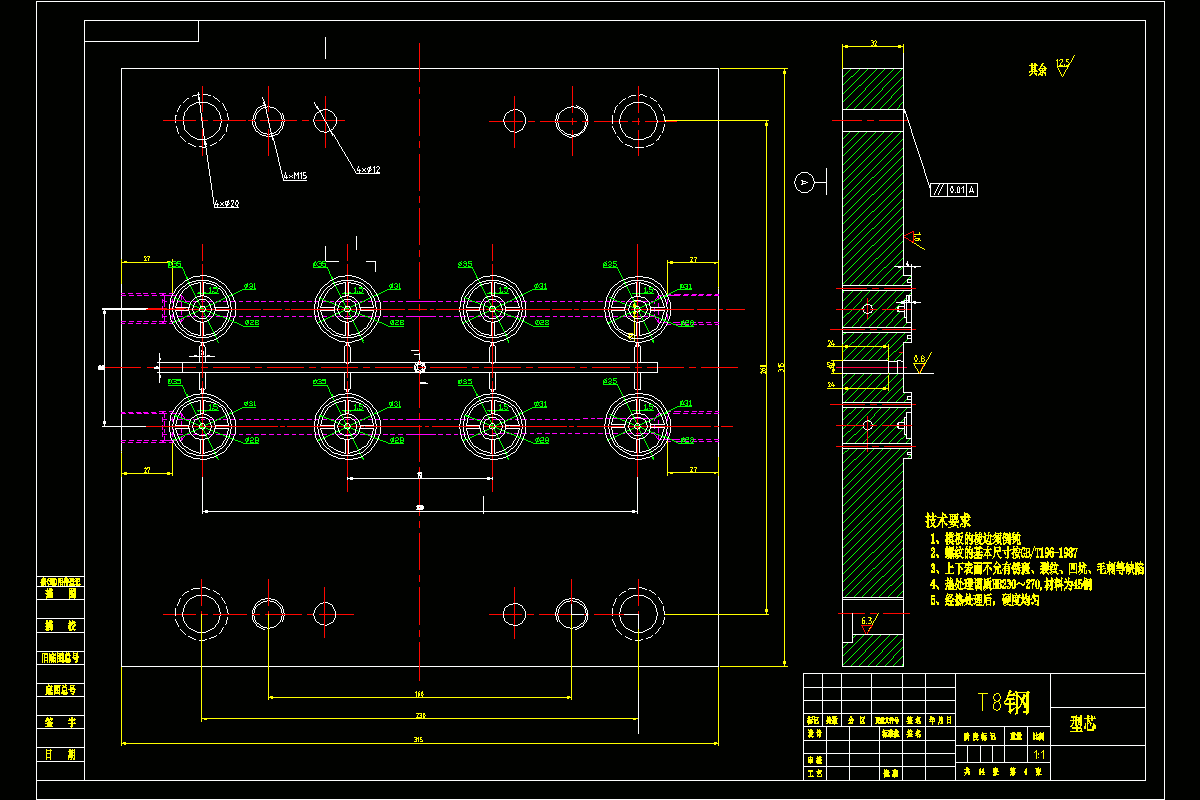This screenshot has height=800, width=1200.
Task: Click the 日期 cell in left margin table
Action: tap(60, 754)
